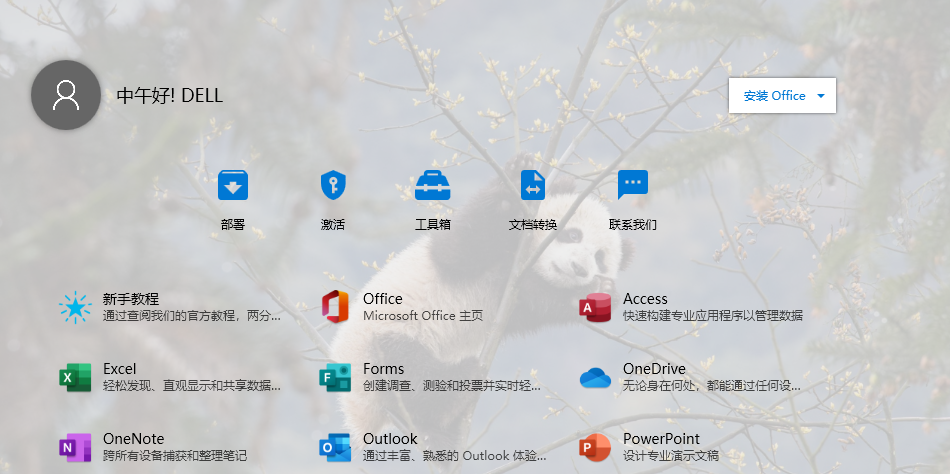This screenshot has height=474, width=950.
Task: Open the 工具箱 toolbox icon
Action: [x=433, y=185]
